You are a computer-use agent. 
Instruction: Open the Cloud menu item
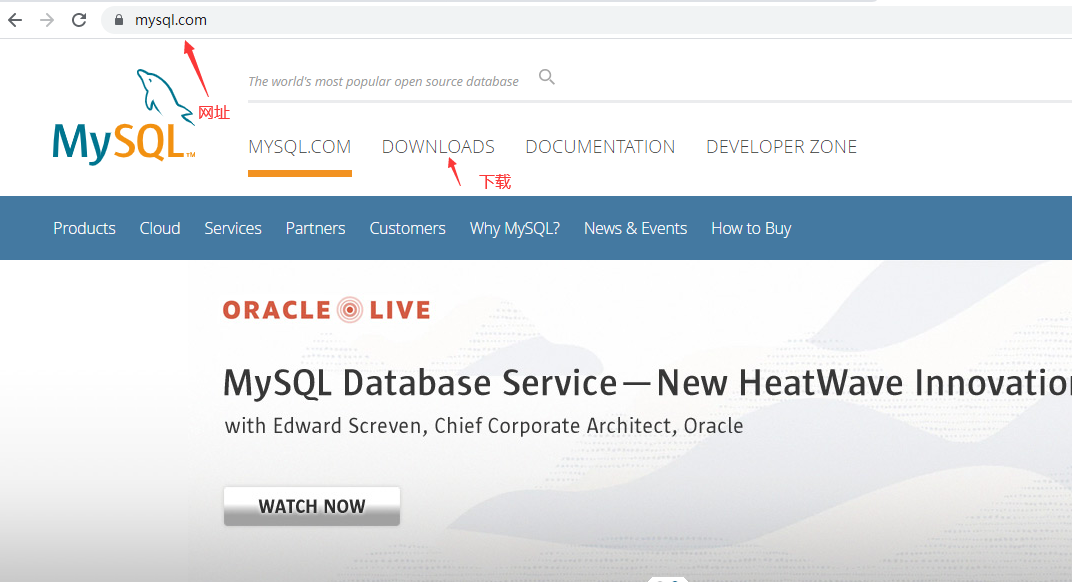(160, 228)
